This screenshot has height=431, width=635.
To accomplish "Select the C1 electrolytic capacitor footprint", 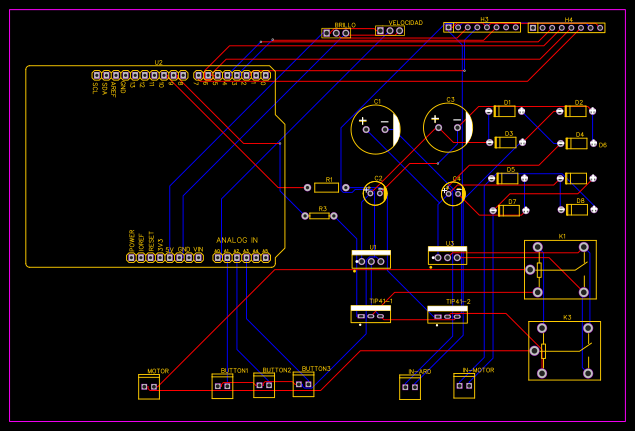I will coord(375,130).
